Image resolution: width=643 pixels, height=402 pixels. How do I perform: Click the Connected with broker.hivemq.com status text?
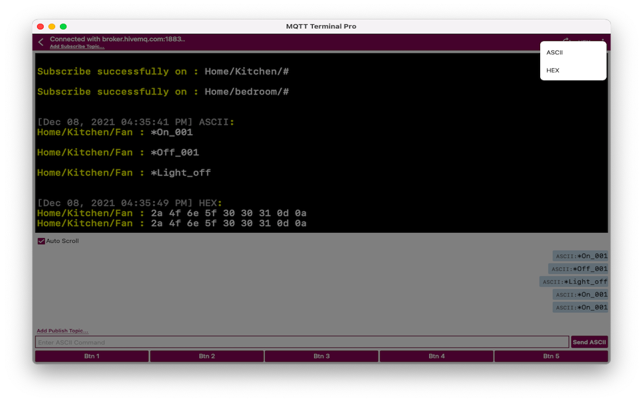117,39
